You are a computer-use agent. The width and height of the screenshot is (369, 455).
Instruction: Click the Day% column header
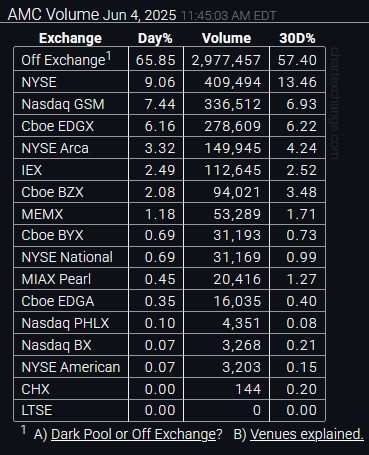tap(155, 38)
